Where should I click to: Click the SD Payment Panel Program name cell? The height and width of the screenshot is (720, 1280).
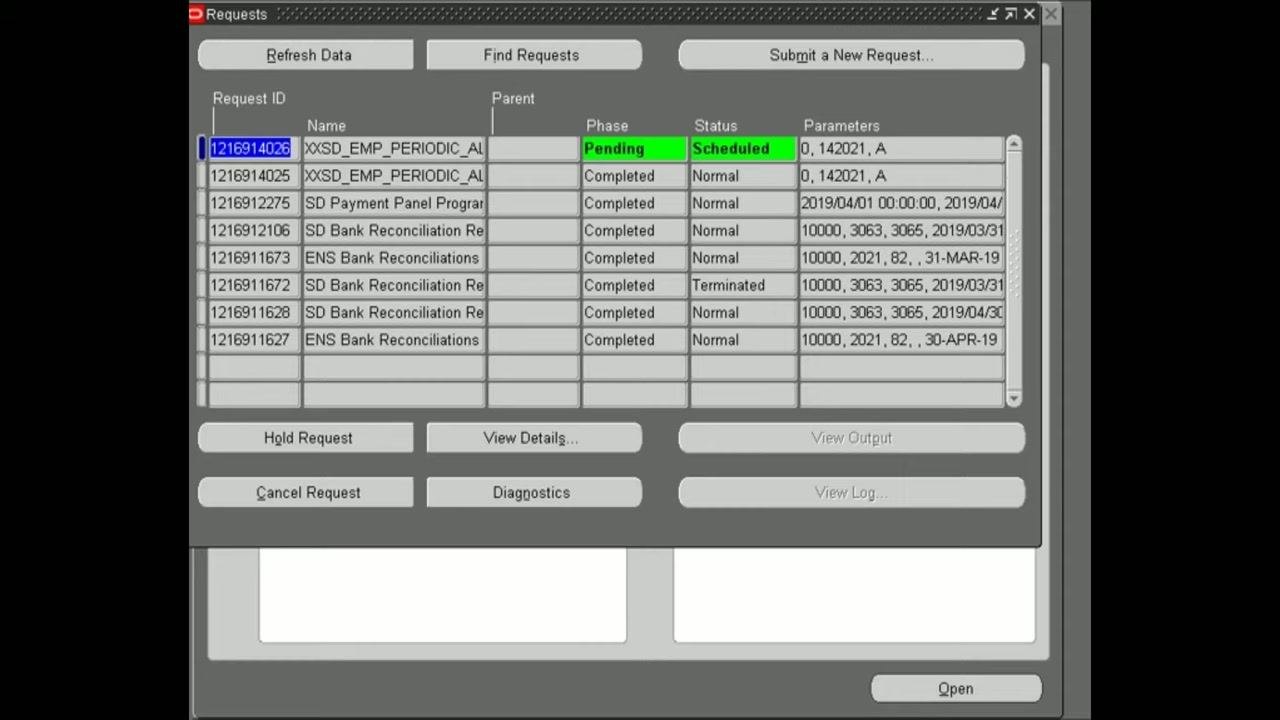coord(394,203)
